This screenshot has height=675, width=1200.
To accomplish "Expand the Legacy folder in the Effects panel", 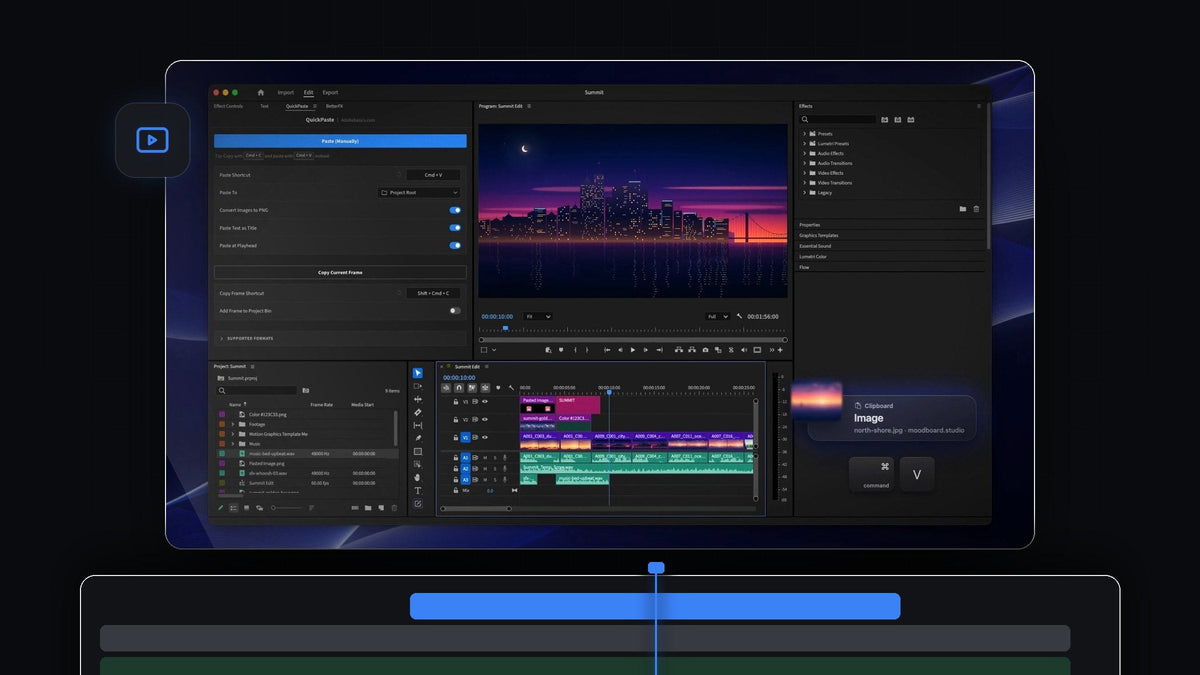I will [x=804, y=192].
